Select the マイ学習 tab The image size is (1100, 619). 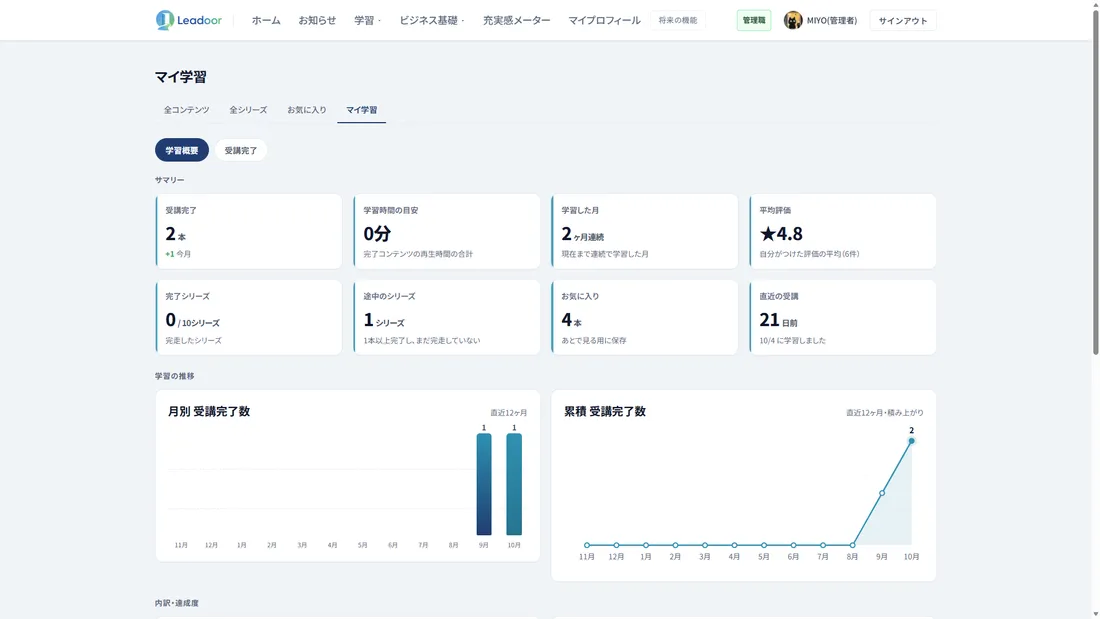pyautogui.click(x=361, y=110)
